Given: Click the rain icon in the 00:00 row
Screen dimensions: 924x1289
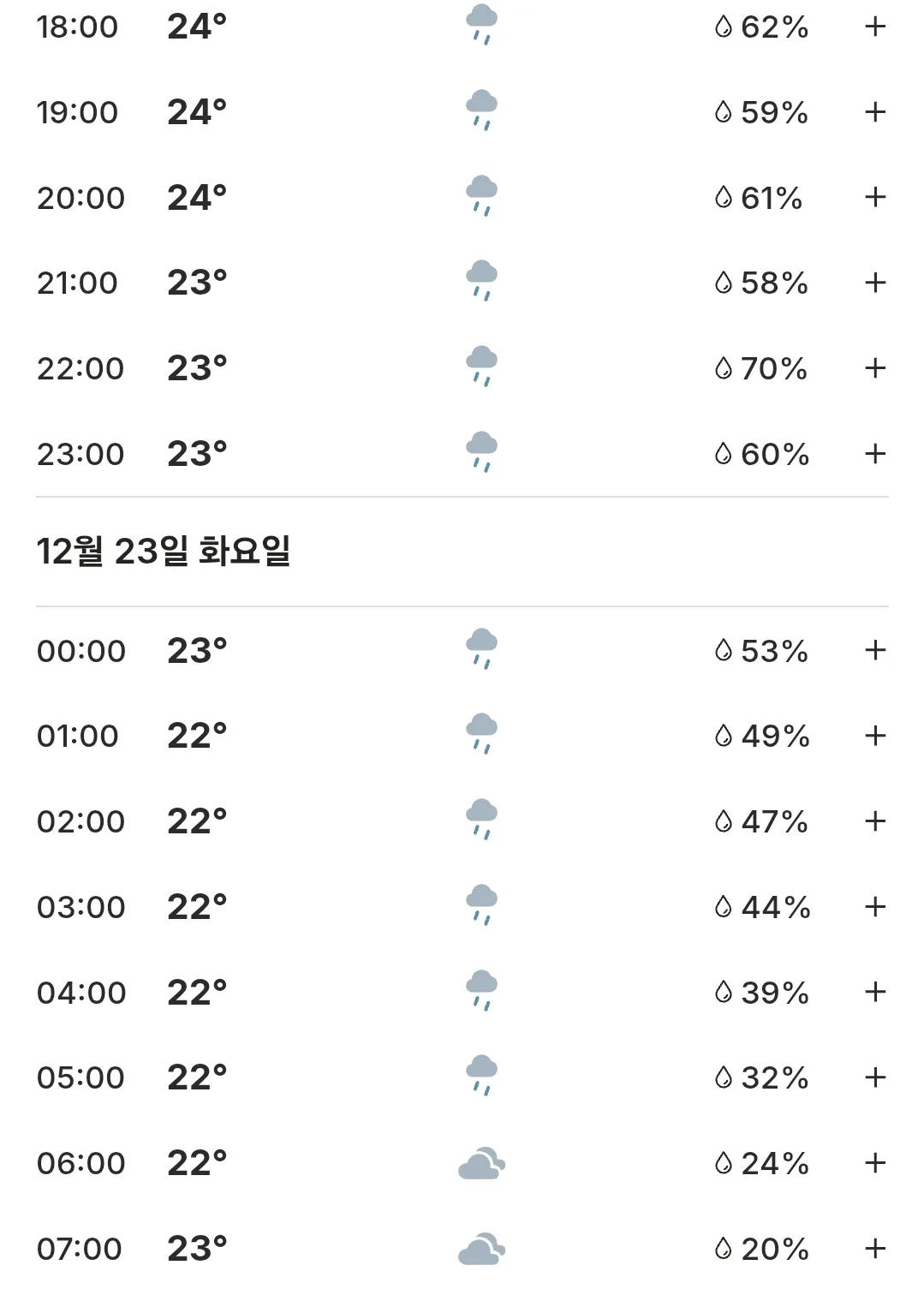Looking at the screenshot, I should pos(481,649).
